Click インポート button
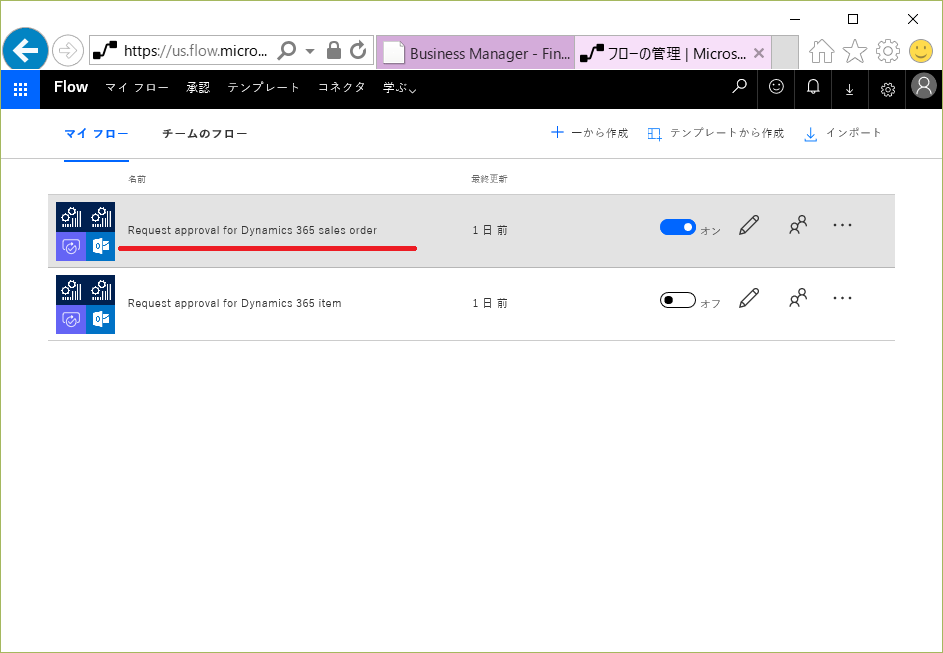 (843, 133)
